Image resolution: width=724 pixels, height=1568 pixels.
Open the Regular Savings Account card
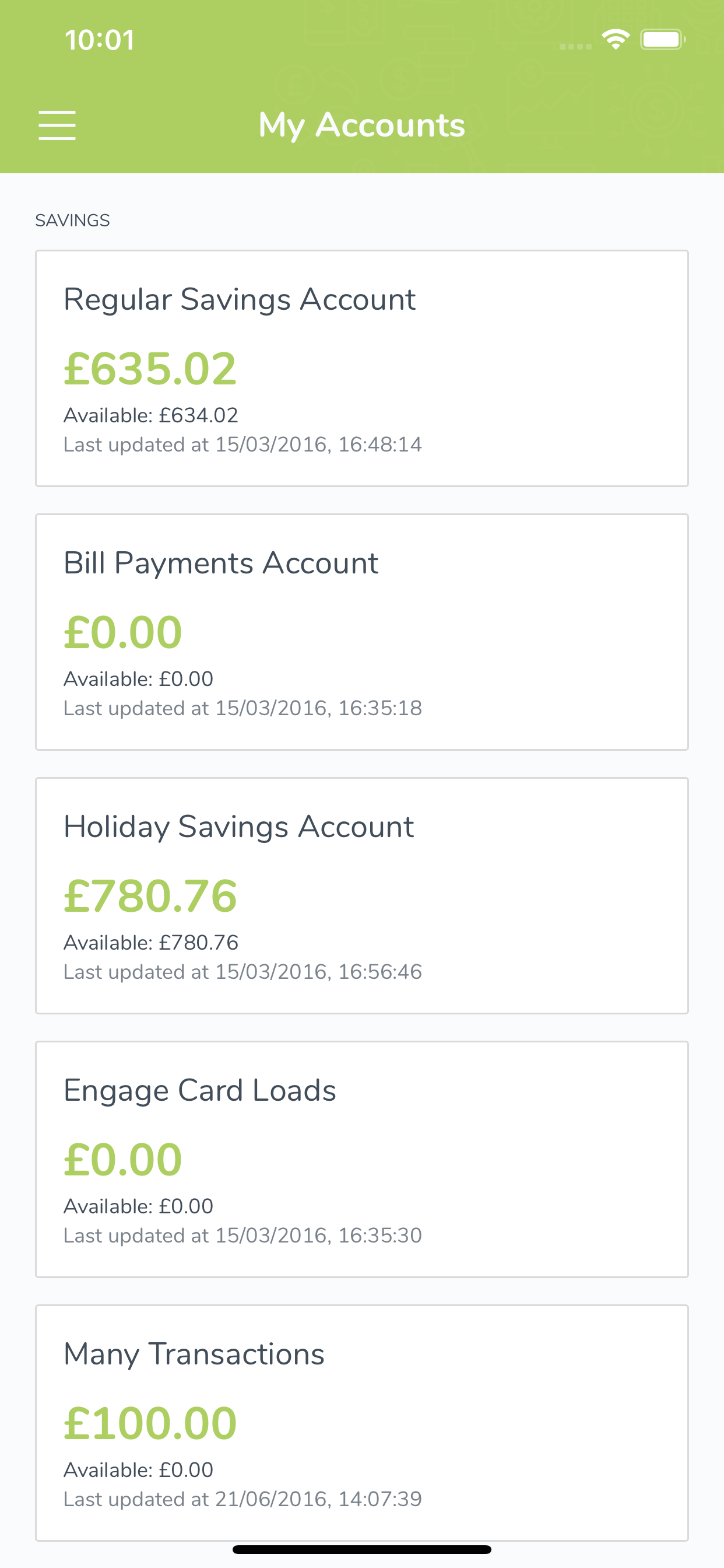(x=362, y=368)
